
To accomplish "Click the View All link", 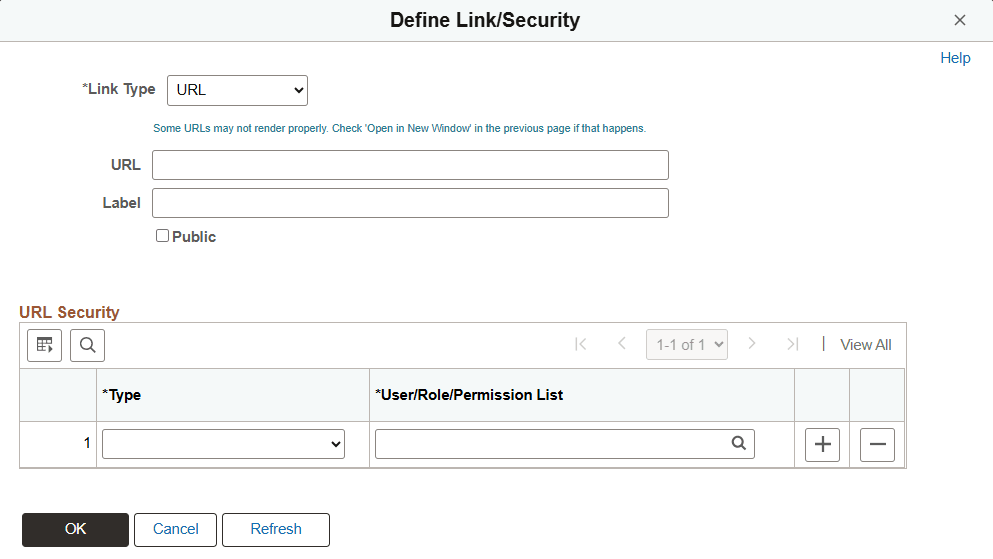I will [x=865, y=345].
